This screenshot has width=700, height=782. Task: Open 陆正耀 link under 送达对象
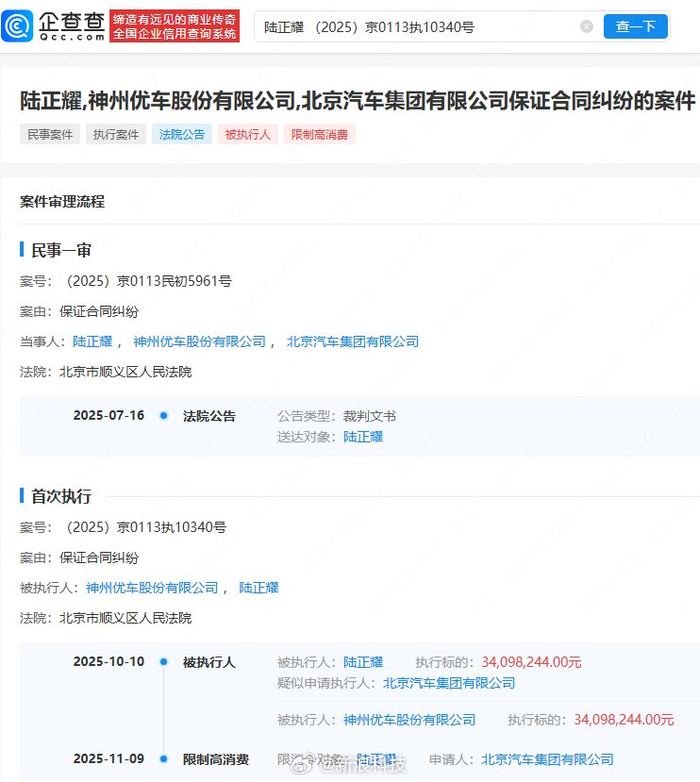point(363,437)
